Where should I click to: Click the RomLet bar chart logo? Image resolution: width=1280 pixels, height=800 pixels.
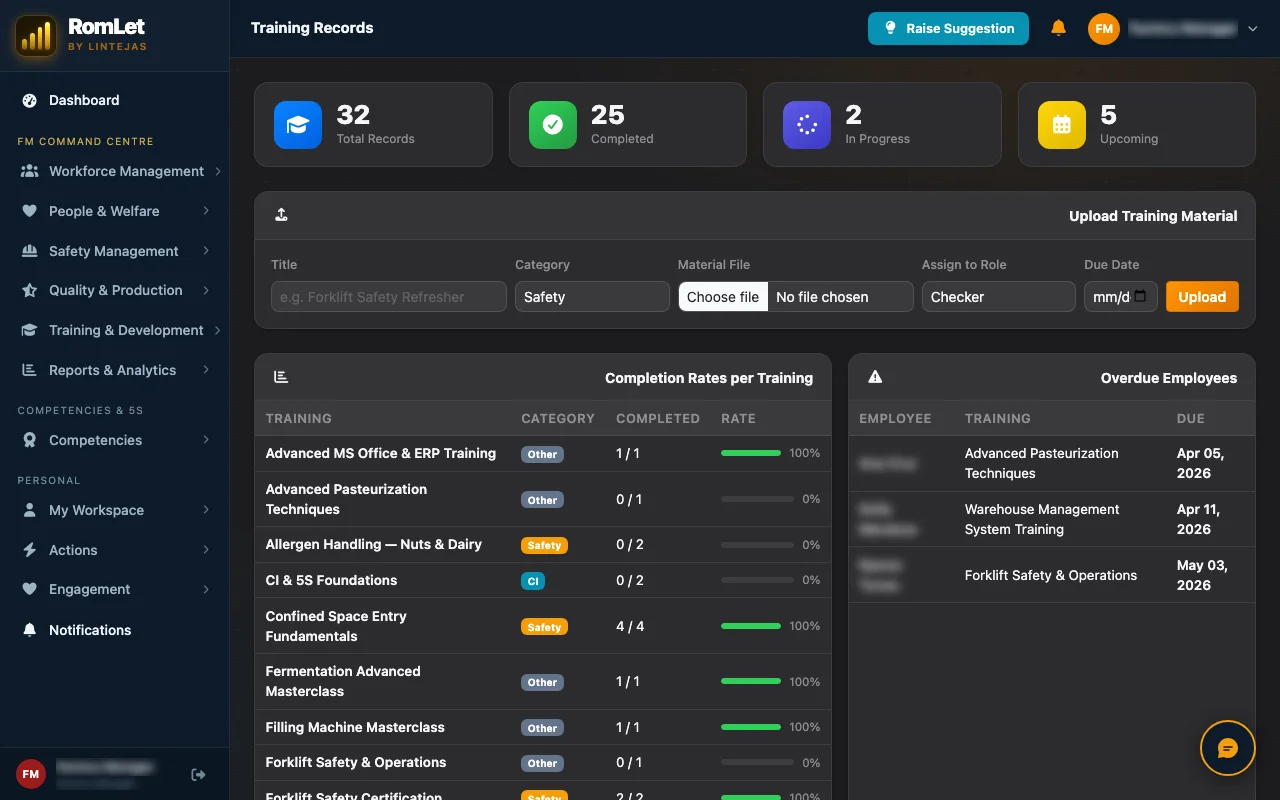(x=36, y=36)
